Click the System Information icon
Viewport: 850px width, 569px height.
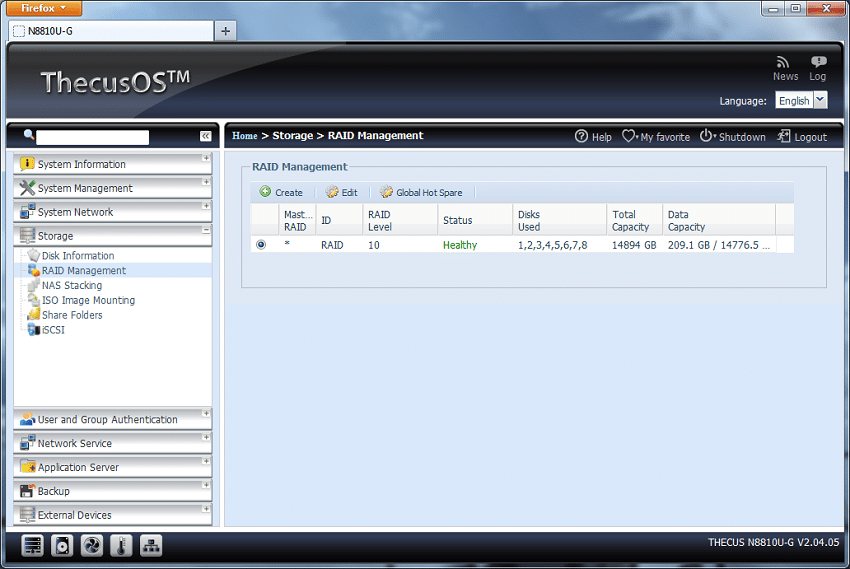coord(27,164)
